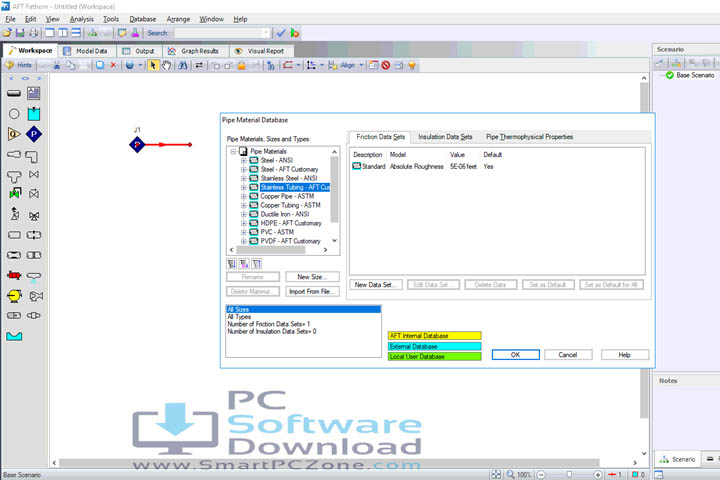Viewport: 720px width, 480px height.
Task: Confirm the dialog with OK
Action: (516, 355)
